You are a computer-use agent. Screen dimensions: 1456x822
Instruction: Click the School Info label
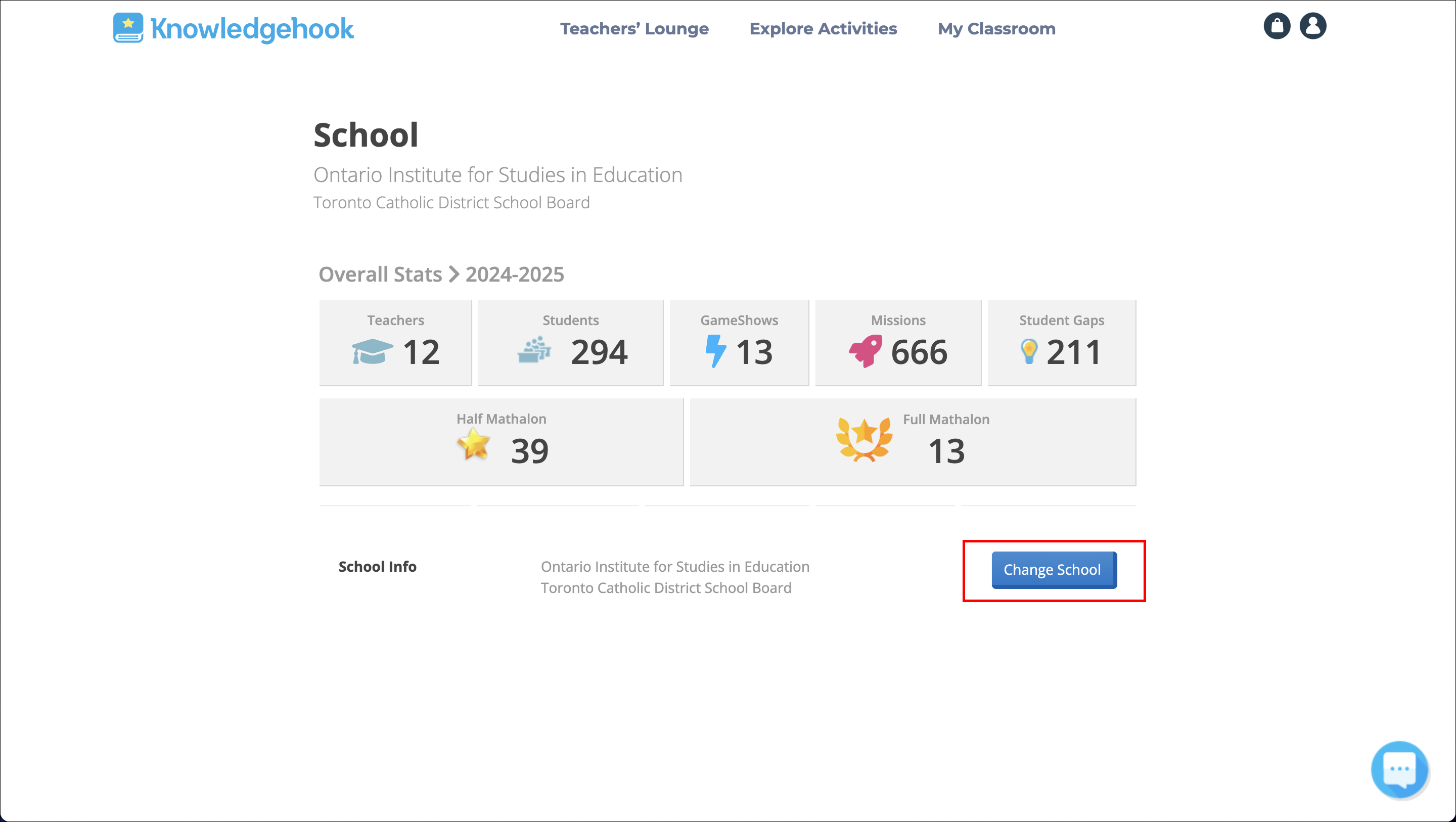(x=377, y=567)
